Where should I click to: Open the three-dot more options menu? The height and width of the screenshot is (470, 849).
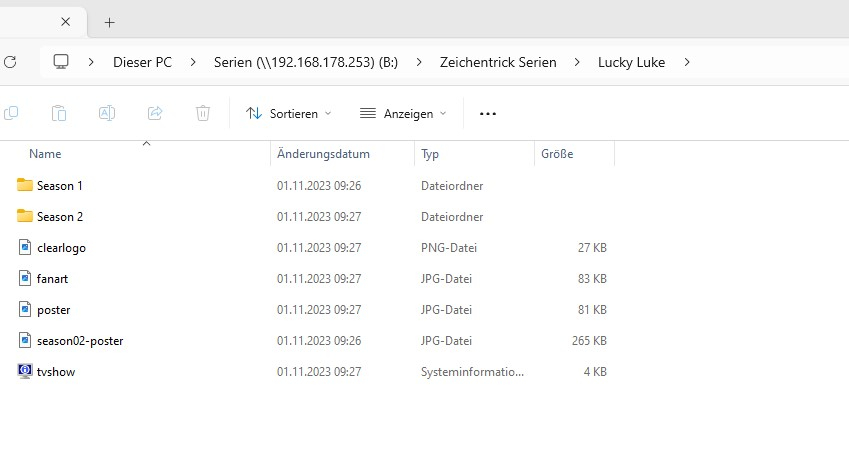point(488,113)
